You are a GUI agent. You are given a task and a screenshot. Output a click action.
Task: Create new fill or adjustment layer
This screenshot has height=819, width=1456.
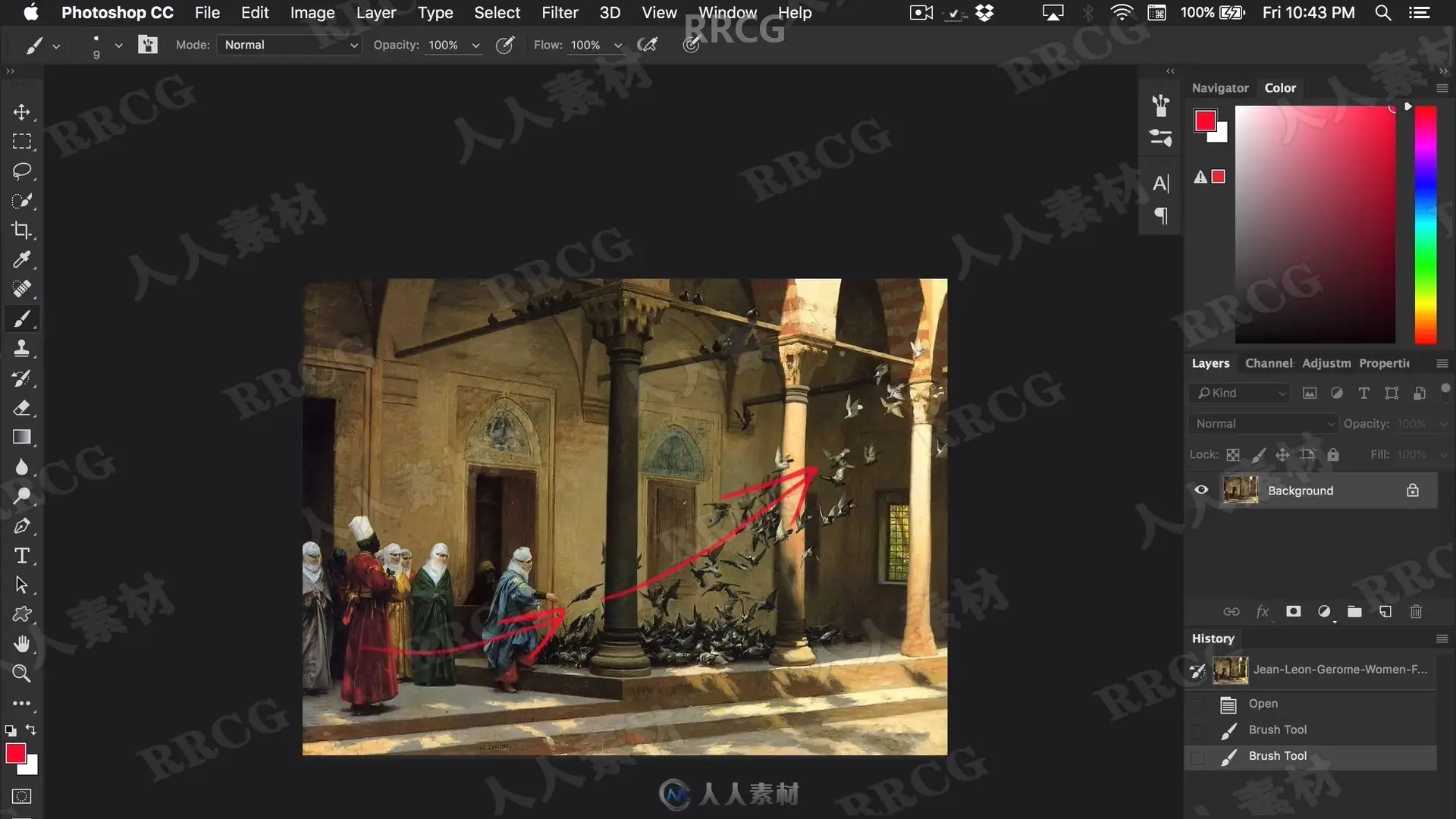(x=1324, y=612)
